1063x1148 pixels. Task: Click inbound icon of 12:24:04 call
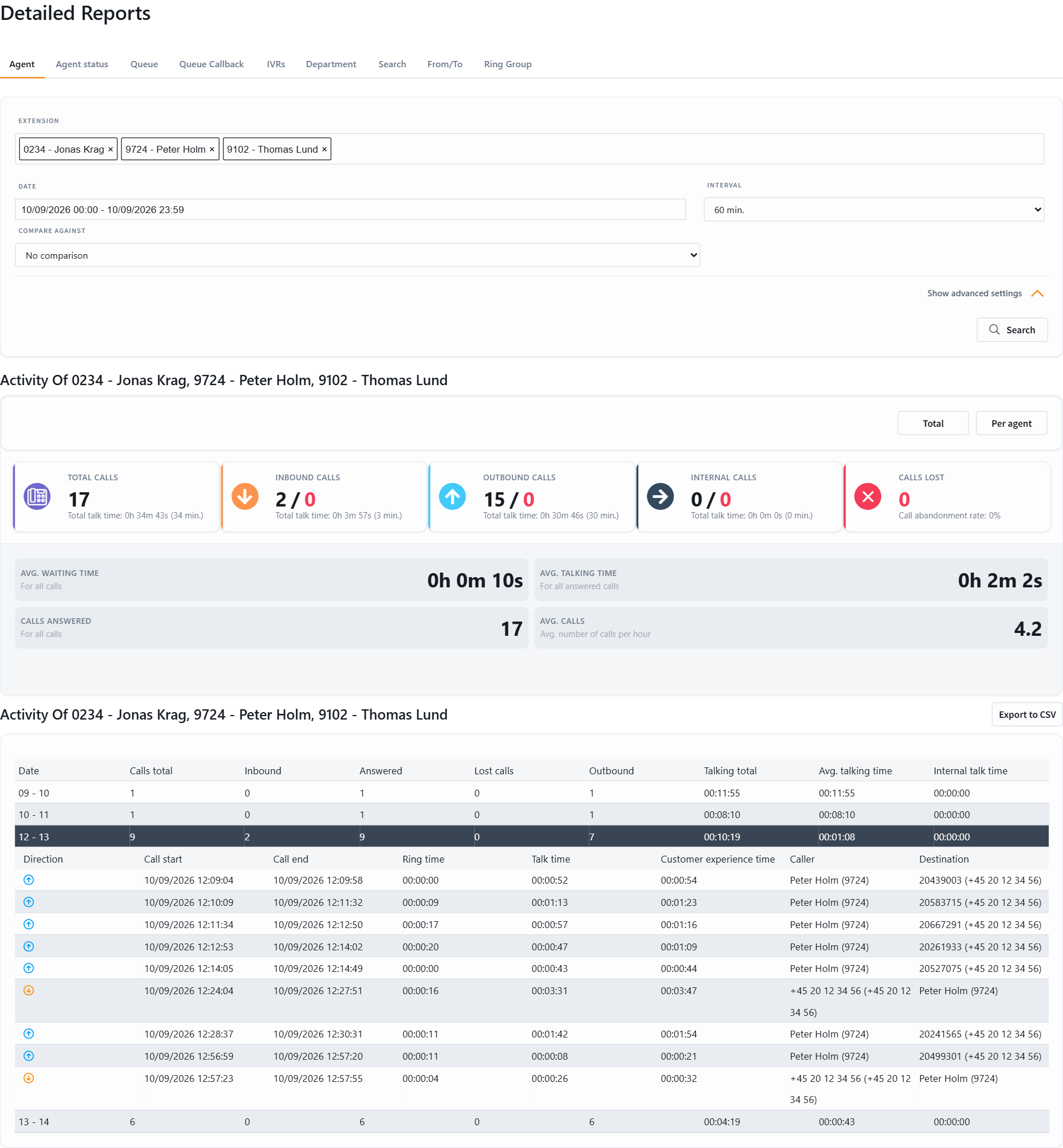[28, 991]
